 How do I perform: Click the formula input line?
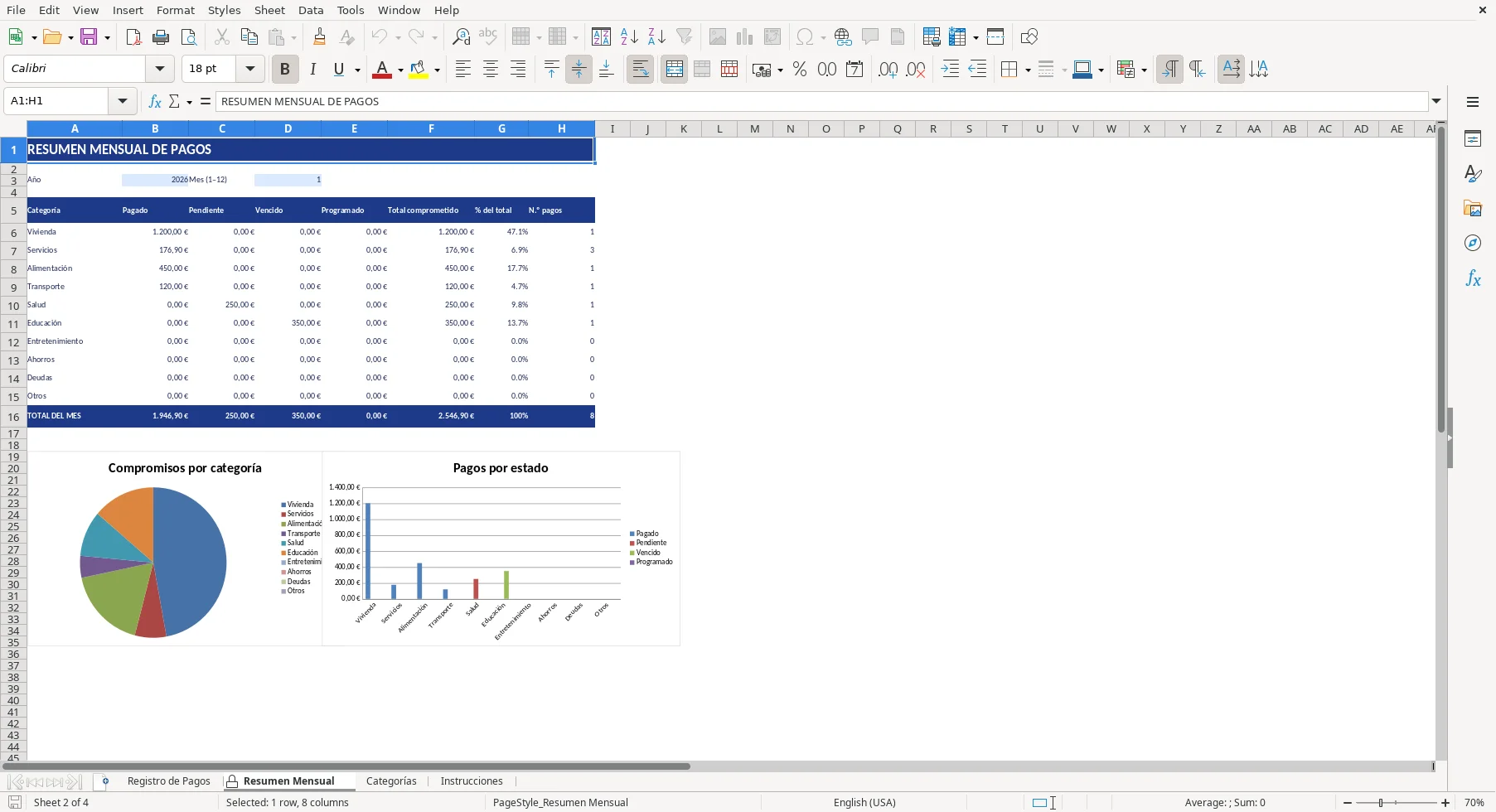coord(822,101)
